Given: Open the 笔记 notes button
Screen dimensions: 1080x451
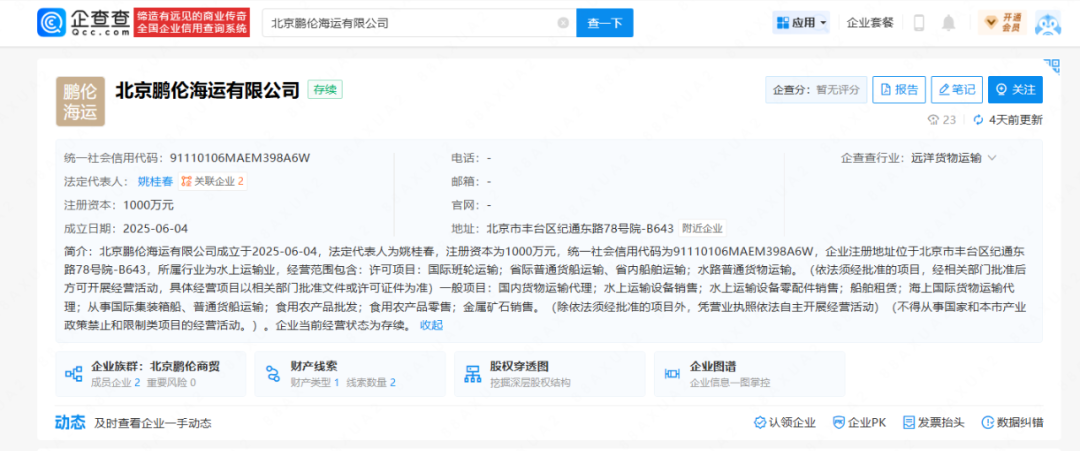Looking at the screenshot, I should click(x=957, y=90).
